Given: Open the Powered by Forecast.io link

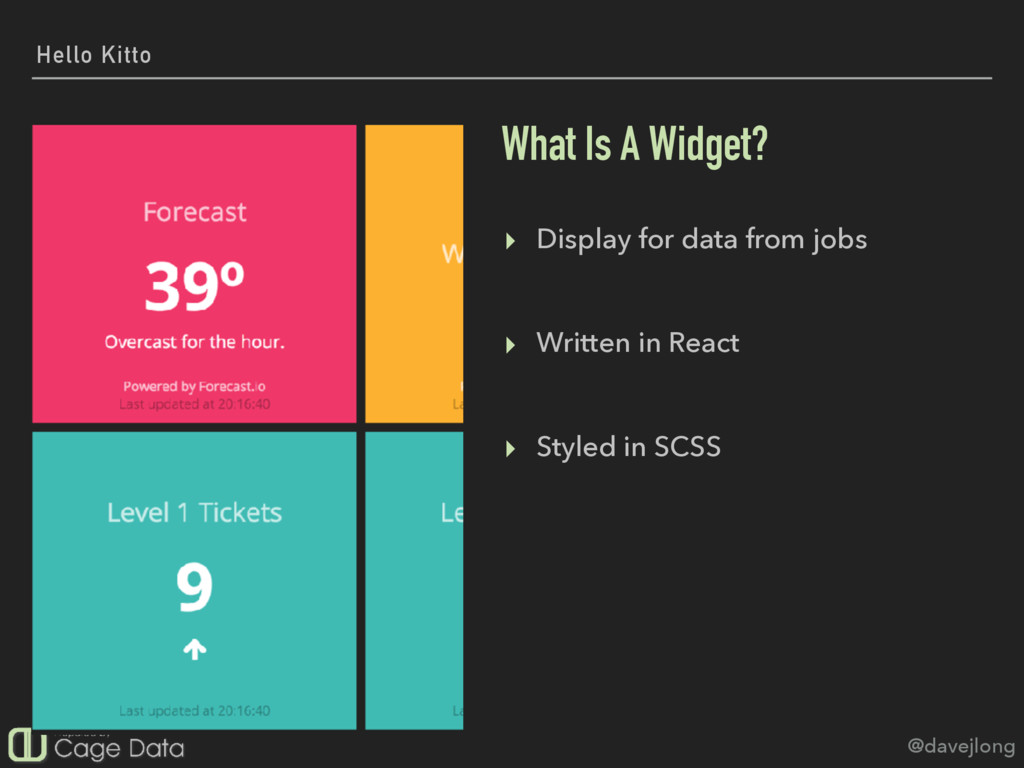Looking at the screenshot, I should coord(194,387).
